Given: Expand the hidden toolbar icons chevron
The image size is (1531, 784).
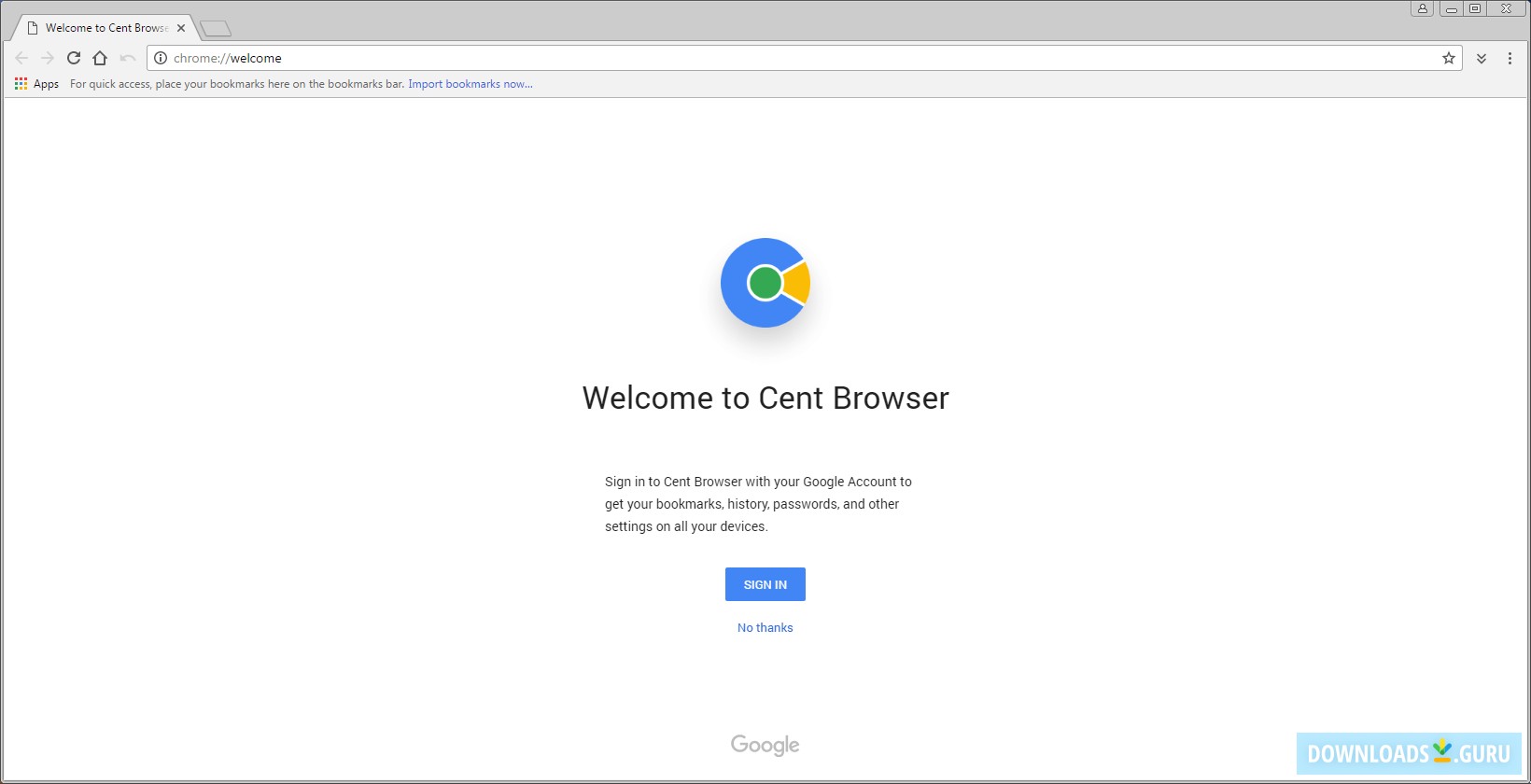Looking at the screenshot, I should pos(1482,58).
